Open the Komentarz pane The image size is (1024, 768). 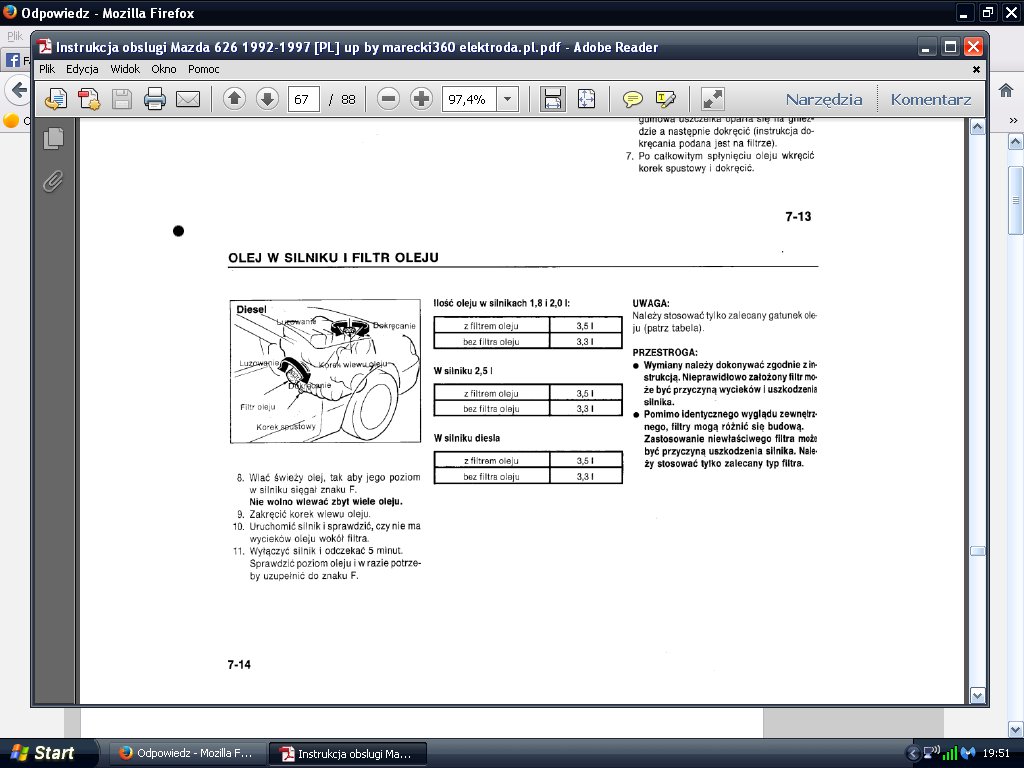pyautogui.click(x=931, y=99)
